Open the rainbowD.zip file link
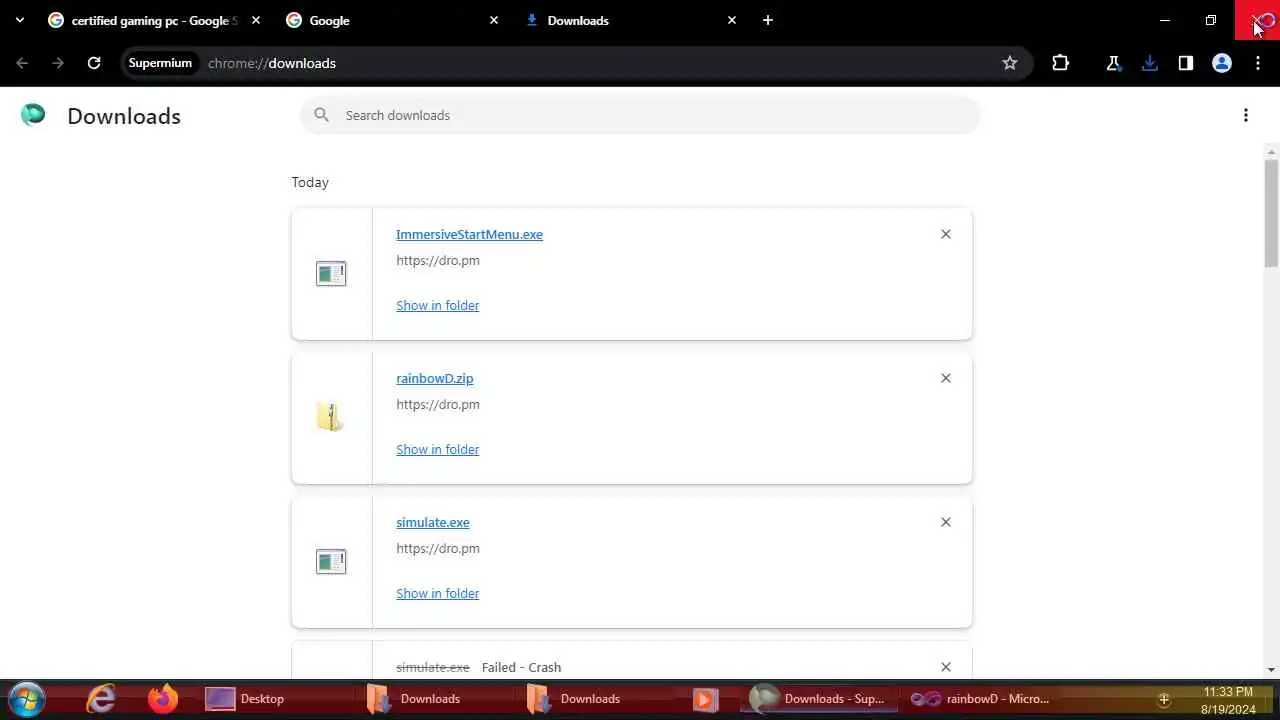 [435, 378]
